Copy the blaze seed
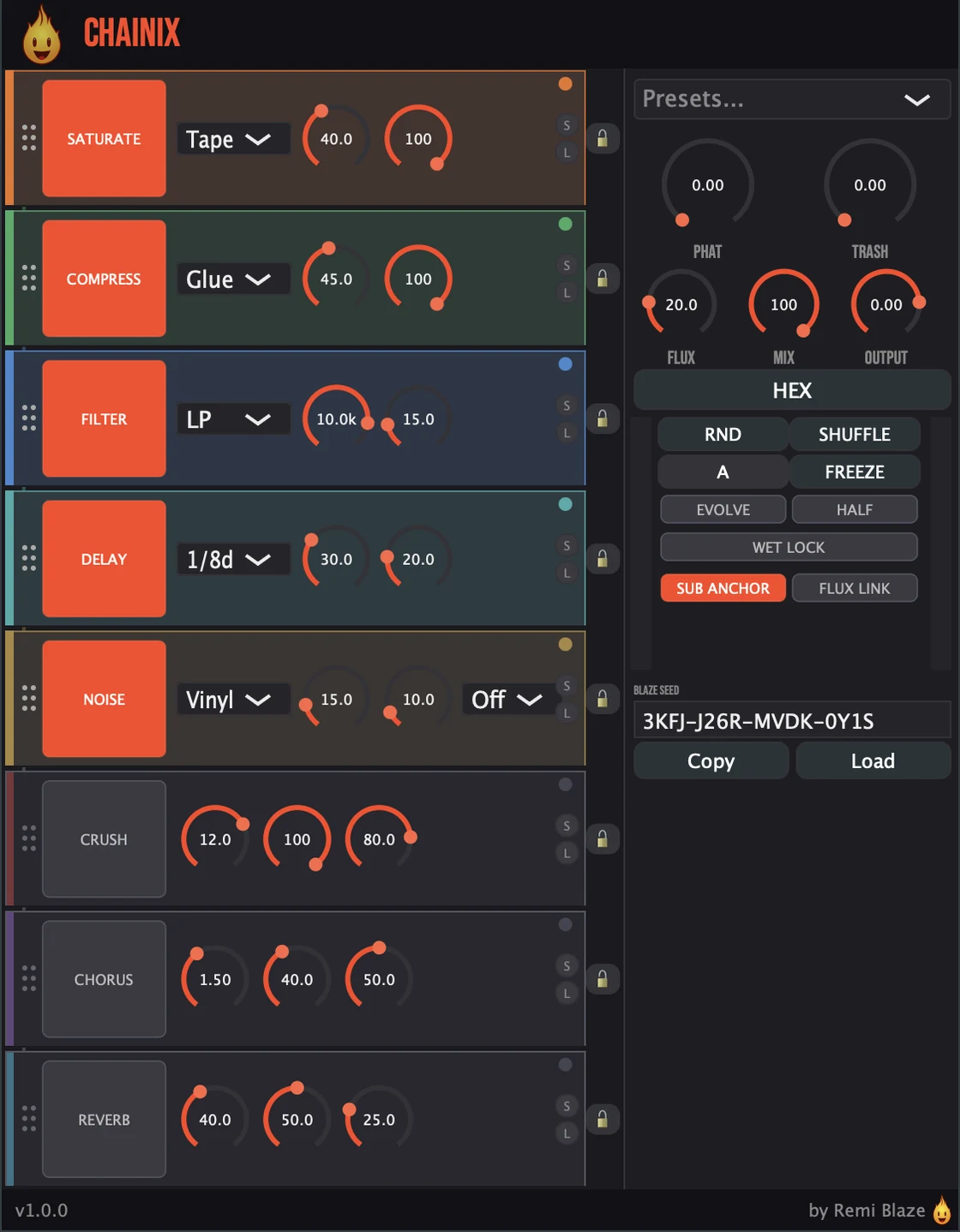This screenshot has width=960, height=1232. pos(711,760)
